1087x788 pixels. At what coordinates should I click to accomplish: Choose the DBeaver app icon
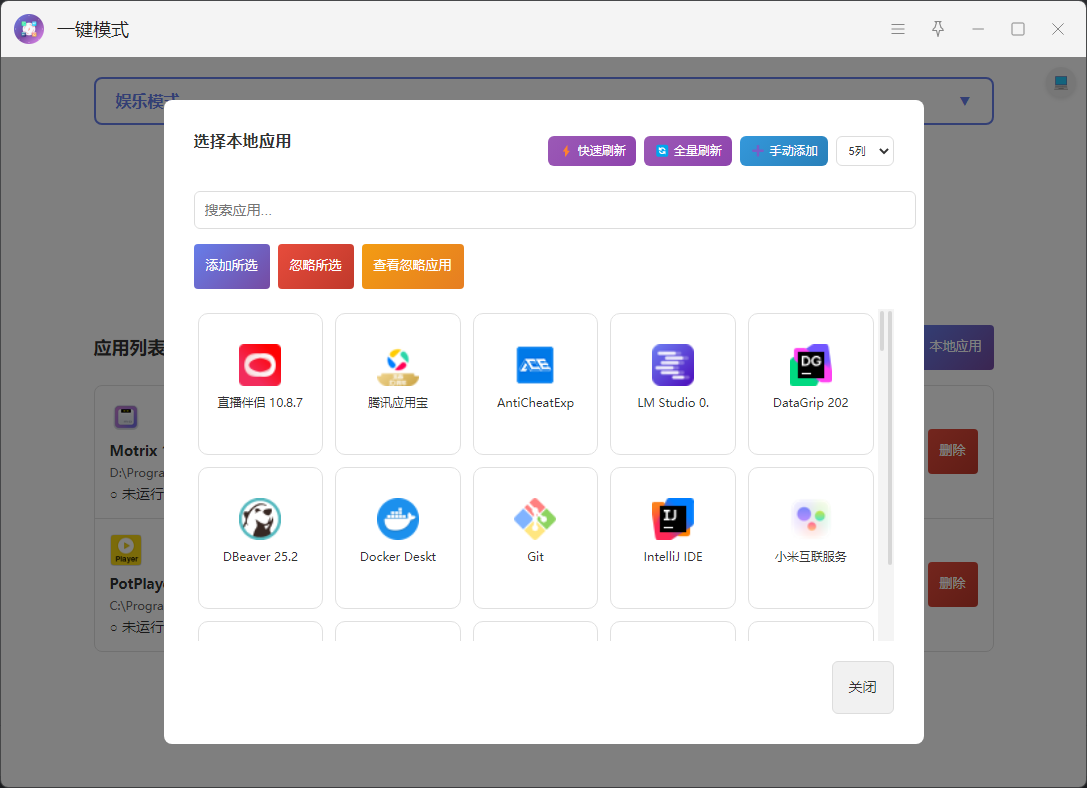coord(260,518)
